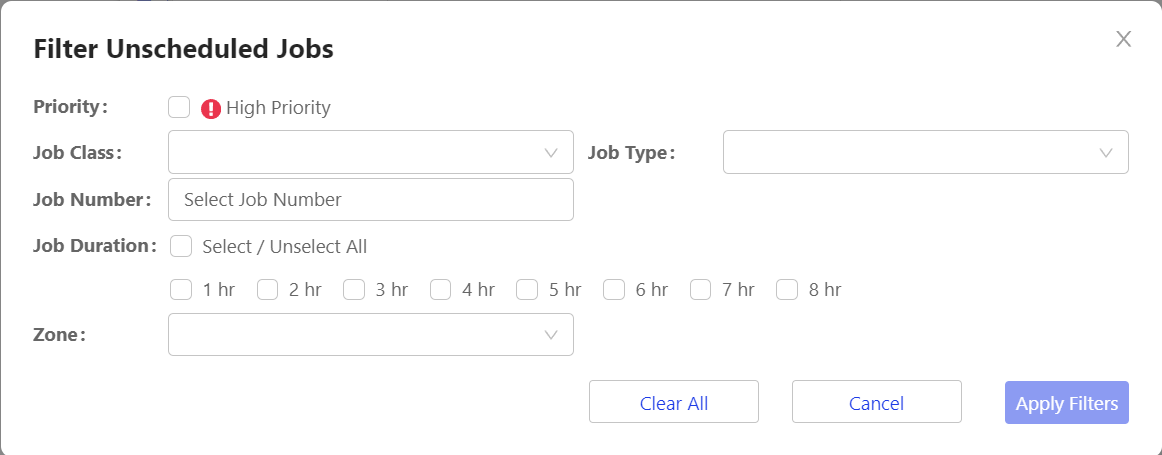Close the Filter Unscheduled Jobs dialog
1162x455 pixels.
tap(1123, 39)
